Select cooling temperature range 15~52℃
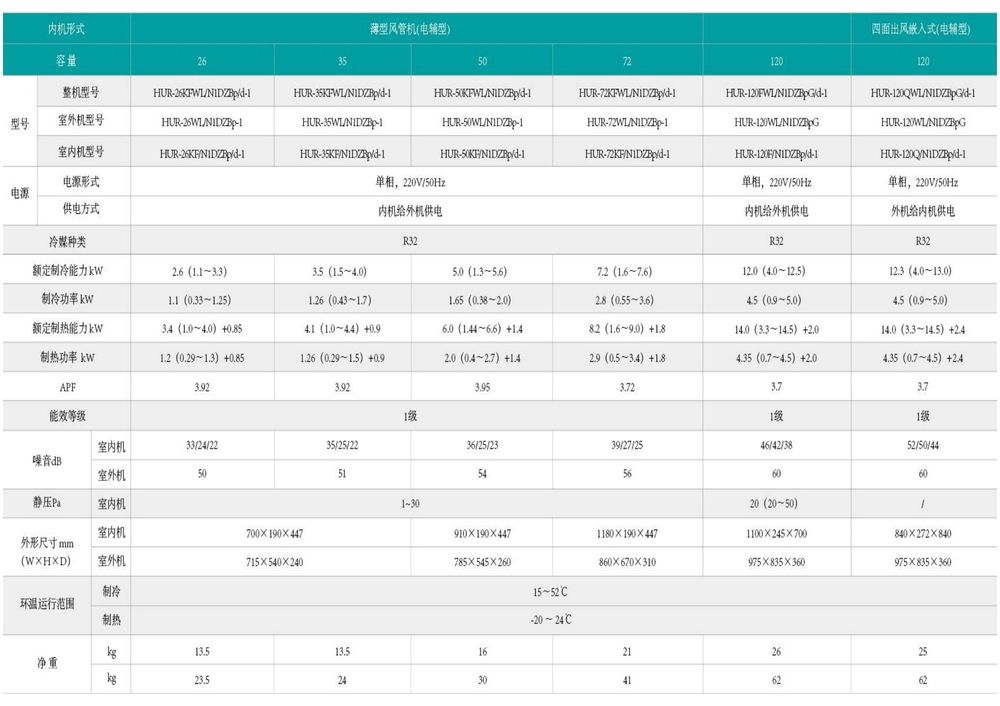 (550, 592)
